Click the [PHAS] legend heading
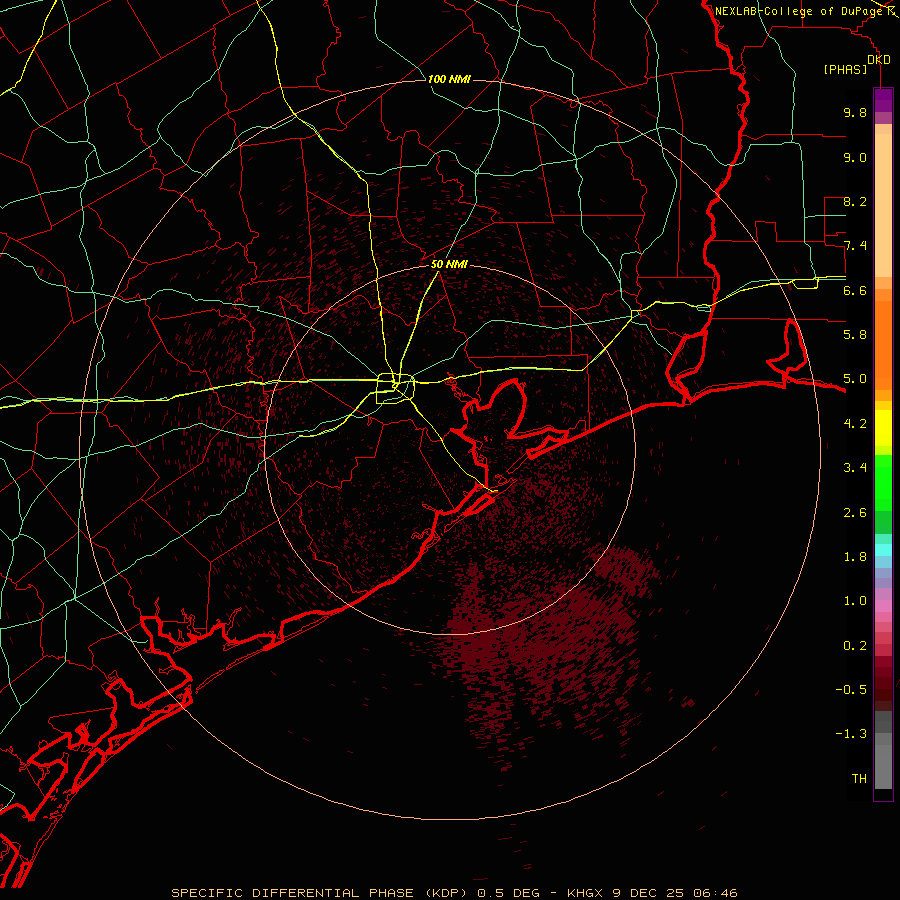900x900 pixels. tap(845, 69)
